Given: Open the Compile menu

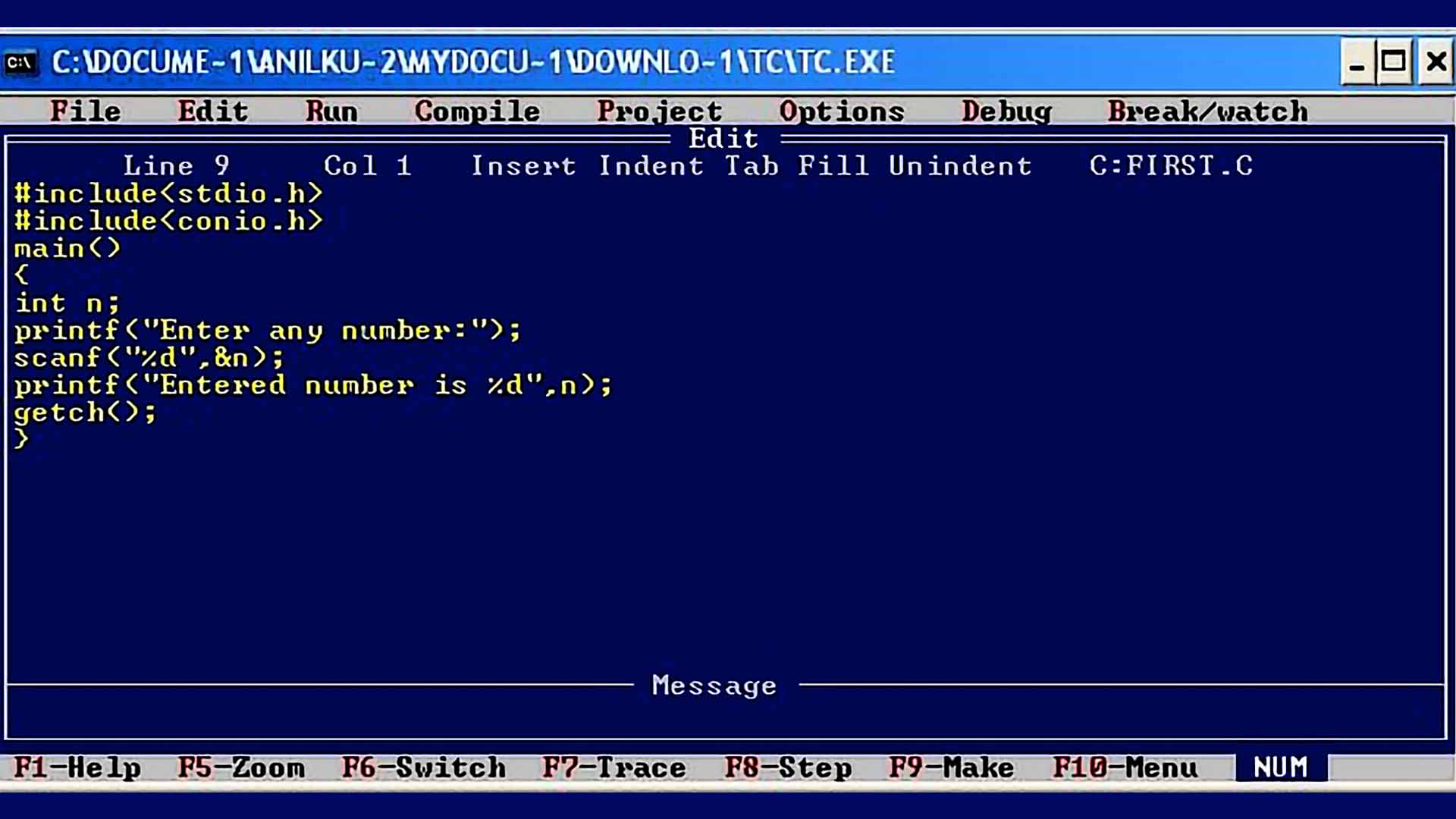Looking at the screenshot, I should [x=478, y=111].
